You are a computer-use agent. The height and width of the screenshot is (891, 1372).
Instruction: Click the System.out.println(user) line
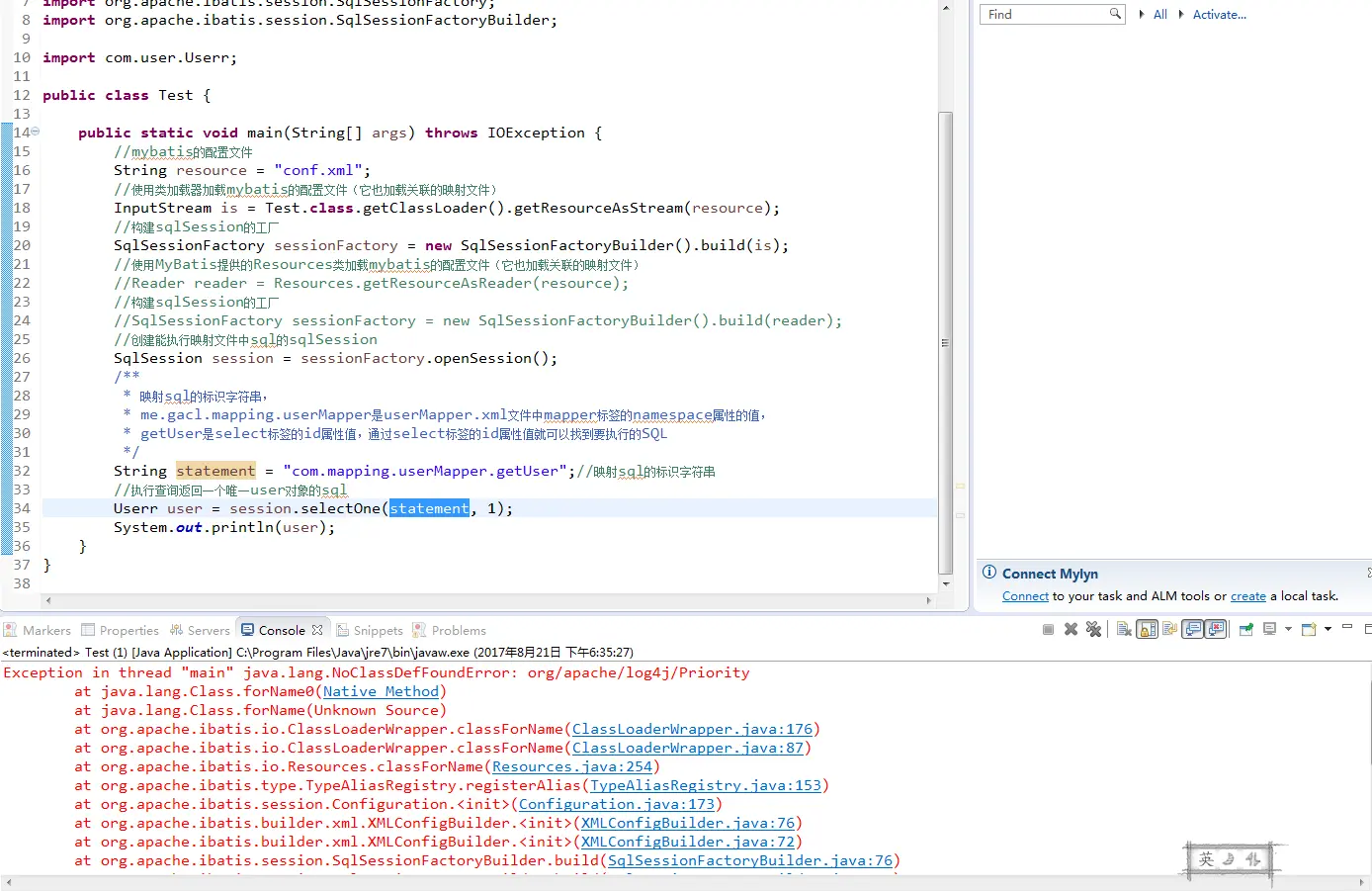click(224, 527)
